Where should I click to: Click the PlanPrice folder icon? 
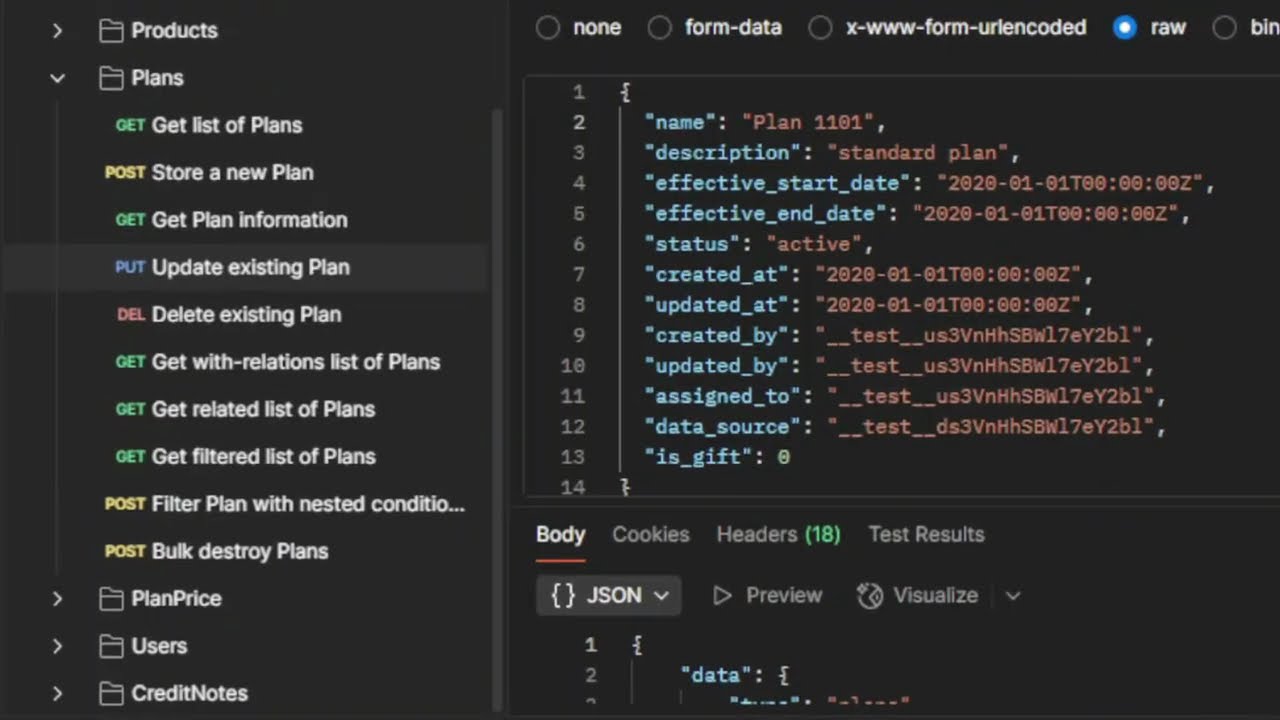[x=111, y=599]
